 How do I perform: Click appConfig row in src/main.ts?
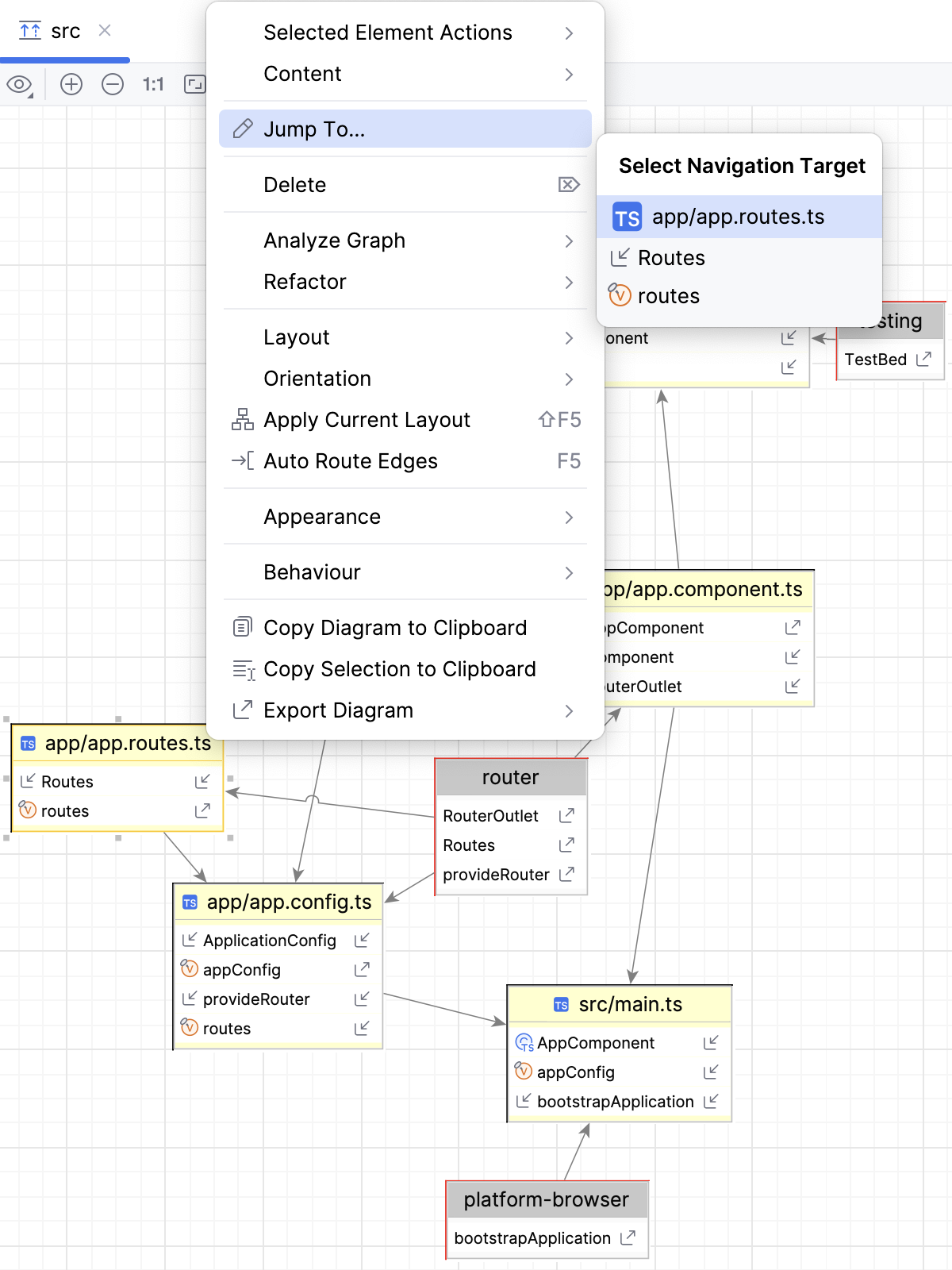(620, 1072)
